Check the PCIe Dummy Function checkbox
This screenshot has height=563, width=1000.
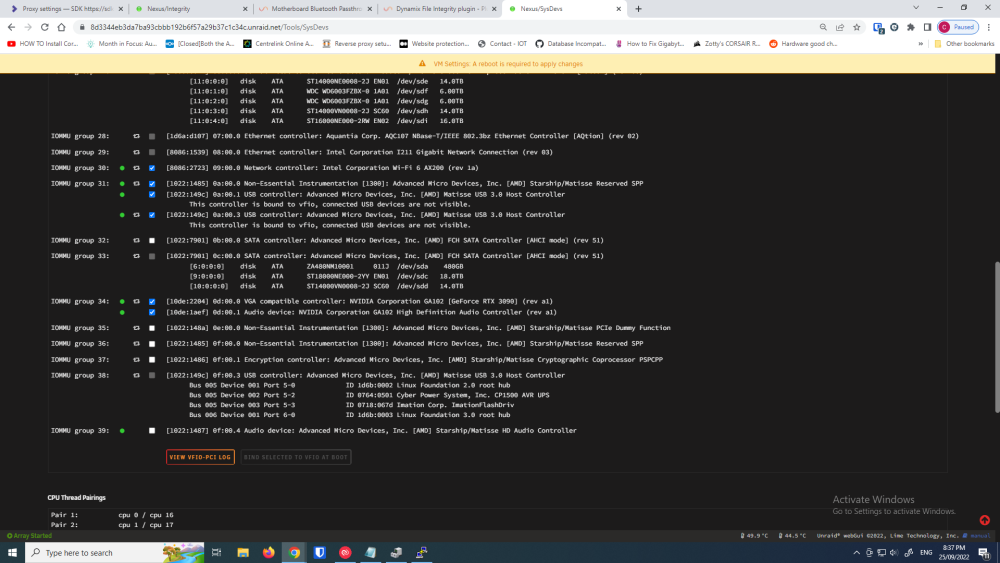pos(152,328)
